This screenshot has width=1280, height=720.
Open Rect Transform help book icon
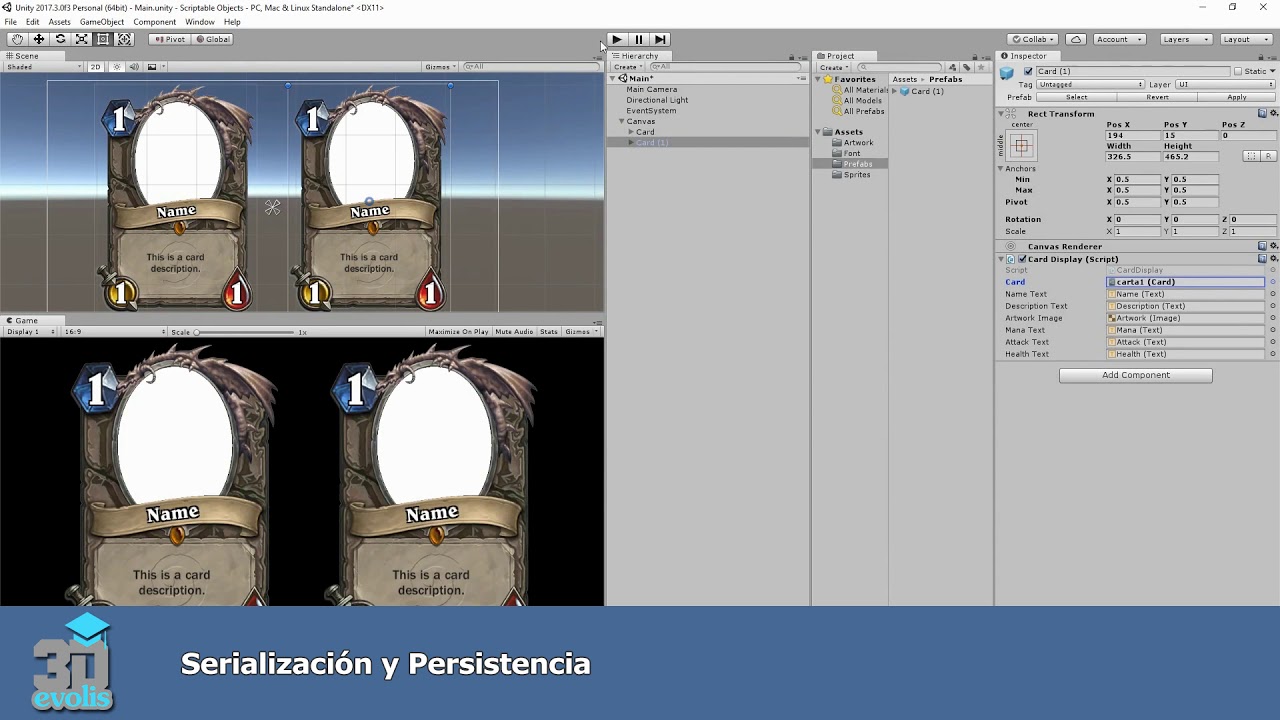click(1262, 113)
